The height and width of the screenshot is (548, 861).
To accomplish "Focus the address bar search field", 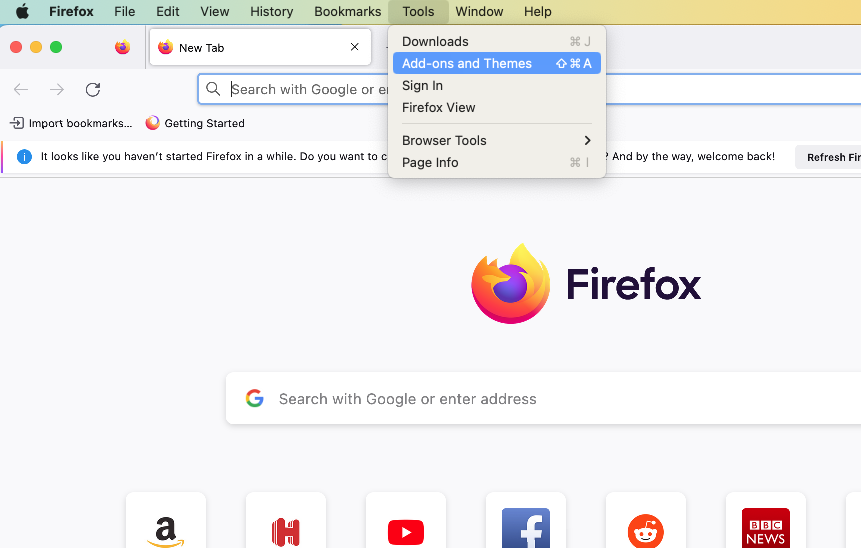I will click(x=529, y=89).
